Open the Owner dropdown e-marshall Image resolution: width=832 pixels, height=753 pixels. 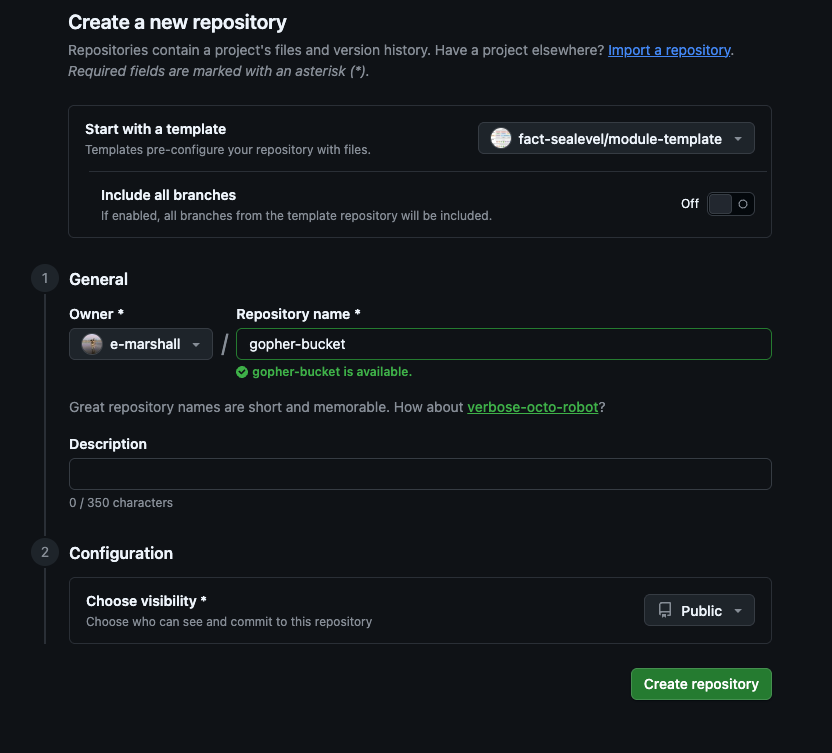pos(141,344)
